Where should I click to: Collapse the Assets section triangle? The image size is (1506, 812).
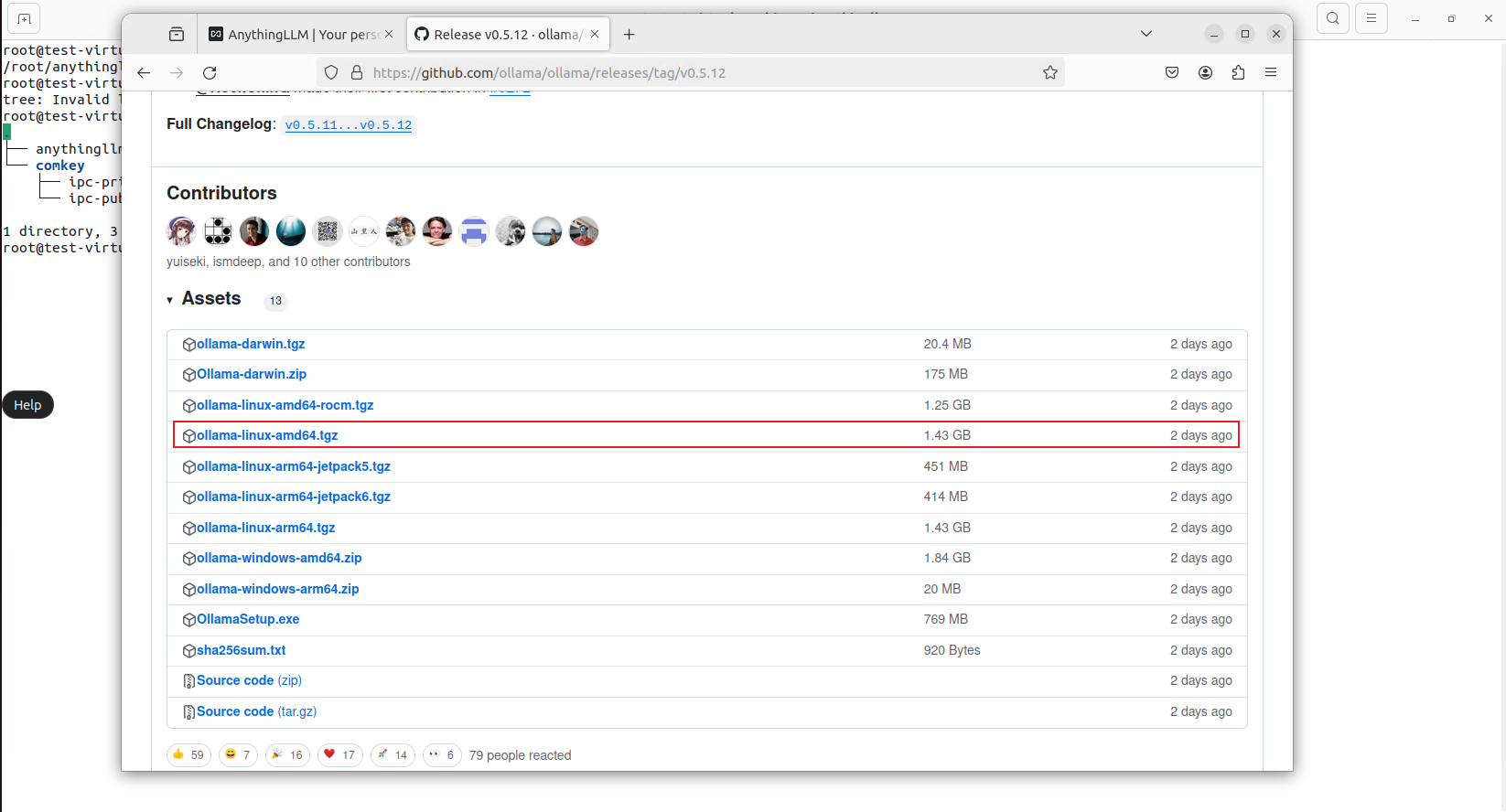[170, 300]
